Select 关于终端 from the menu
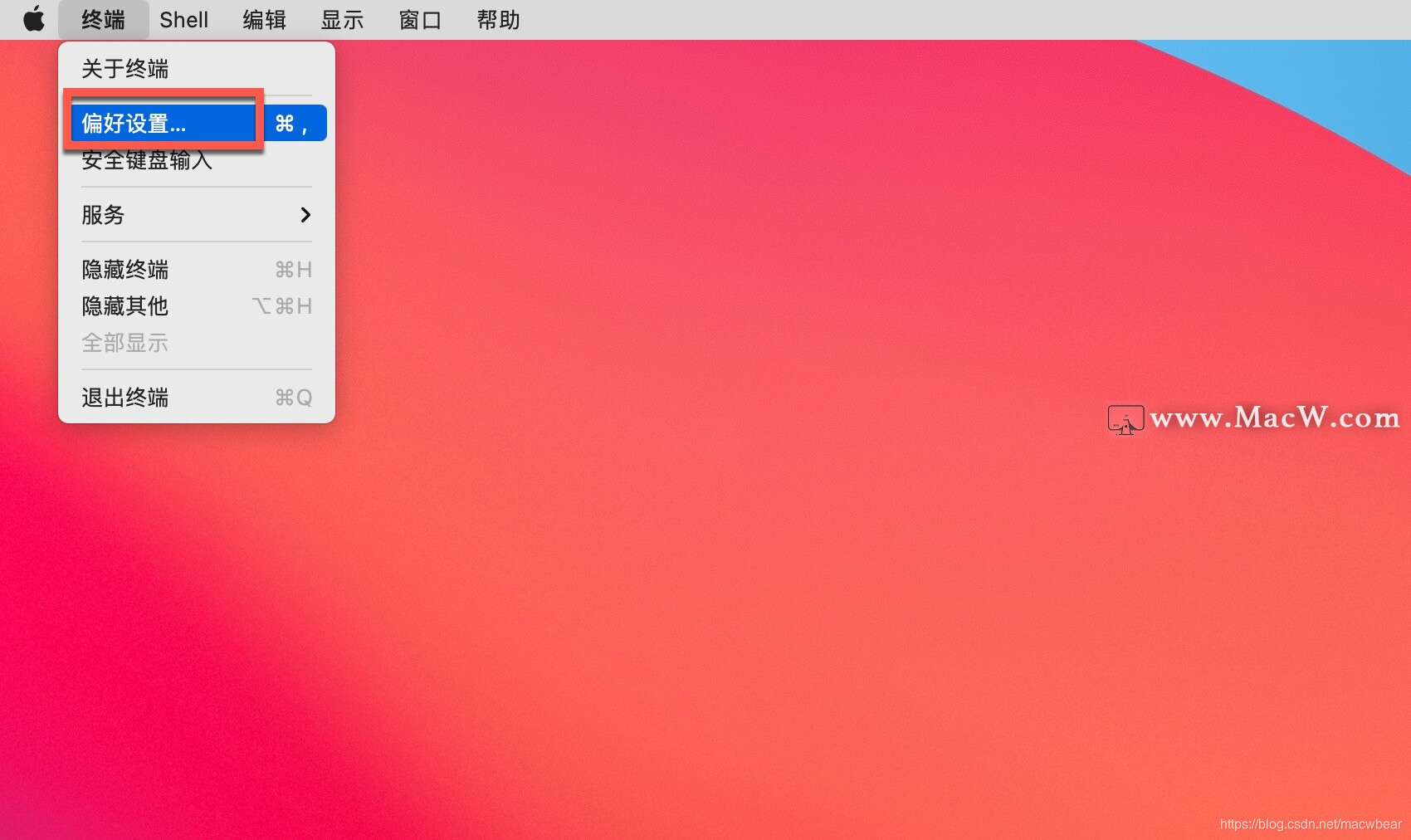 click(197, 68)
